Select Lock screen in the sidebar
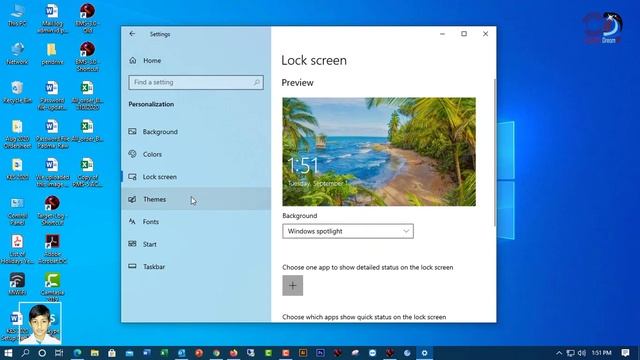The image size is (640, 360). point(196,177)
